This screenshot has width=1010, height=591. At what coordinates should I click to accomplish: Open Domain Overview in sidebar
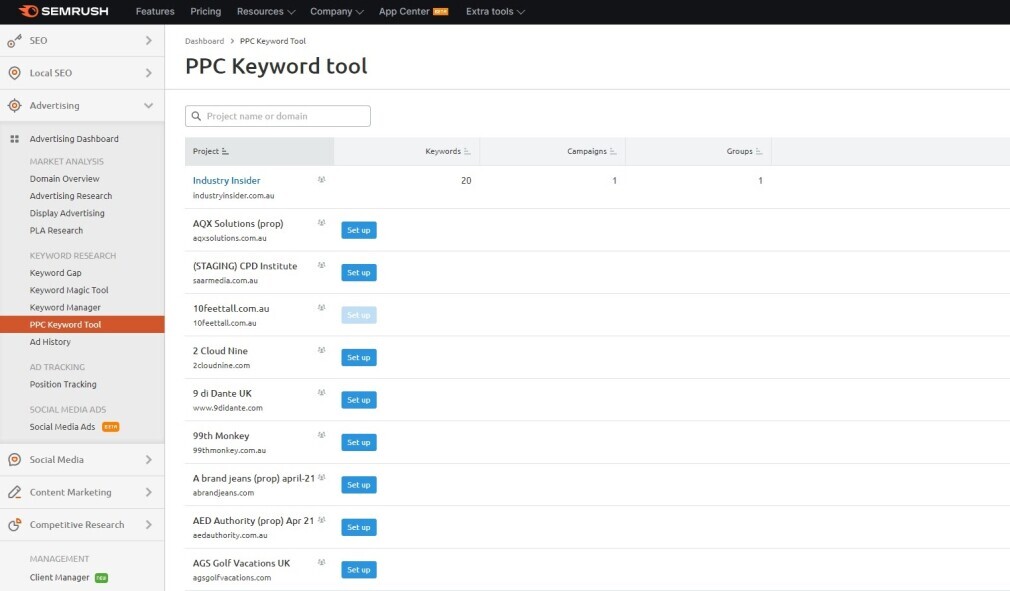pyautogui.click(x=64, y=179)
